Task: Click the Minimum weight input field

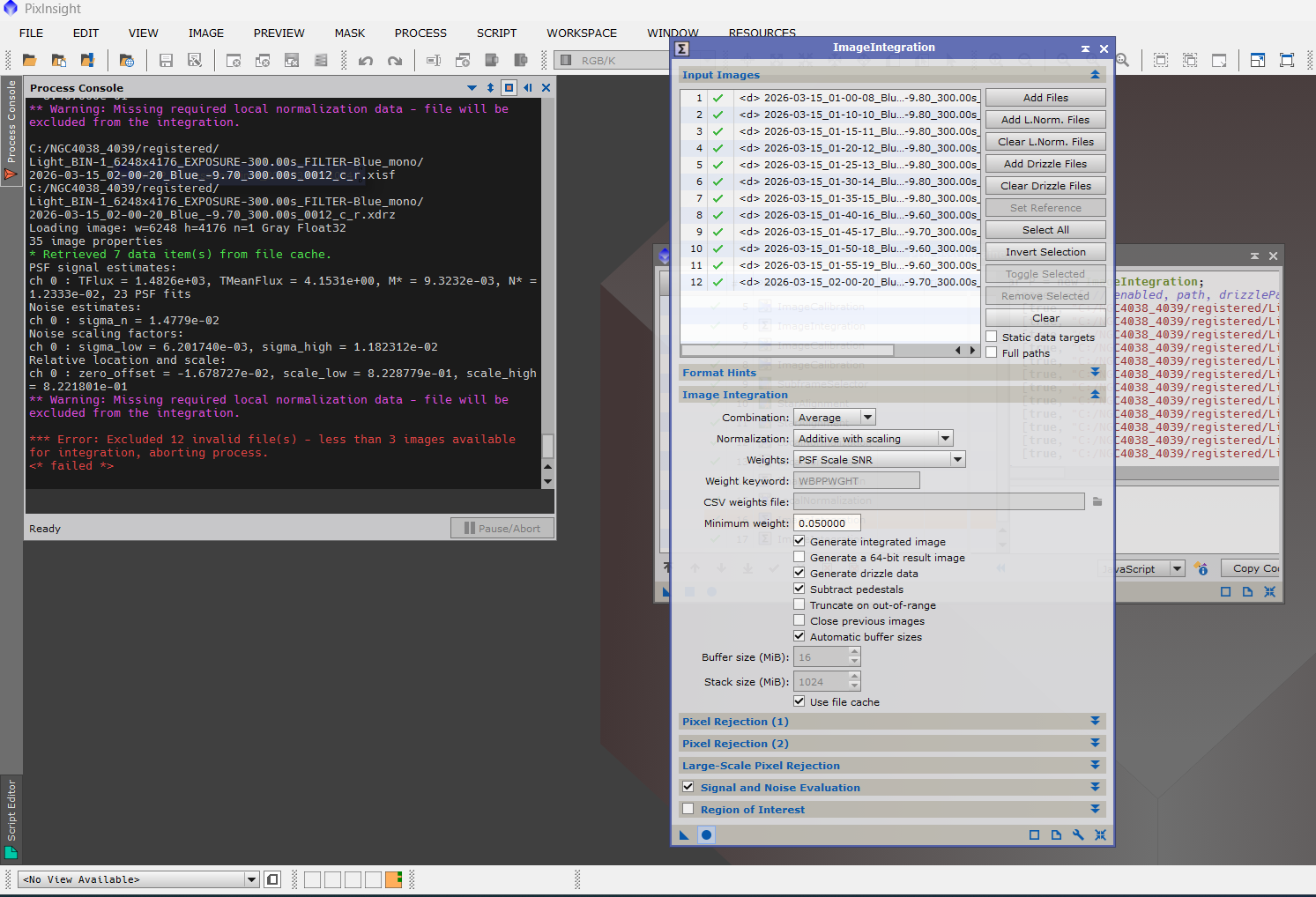Action: tap(827, 523)
